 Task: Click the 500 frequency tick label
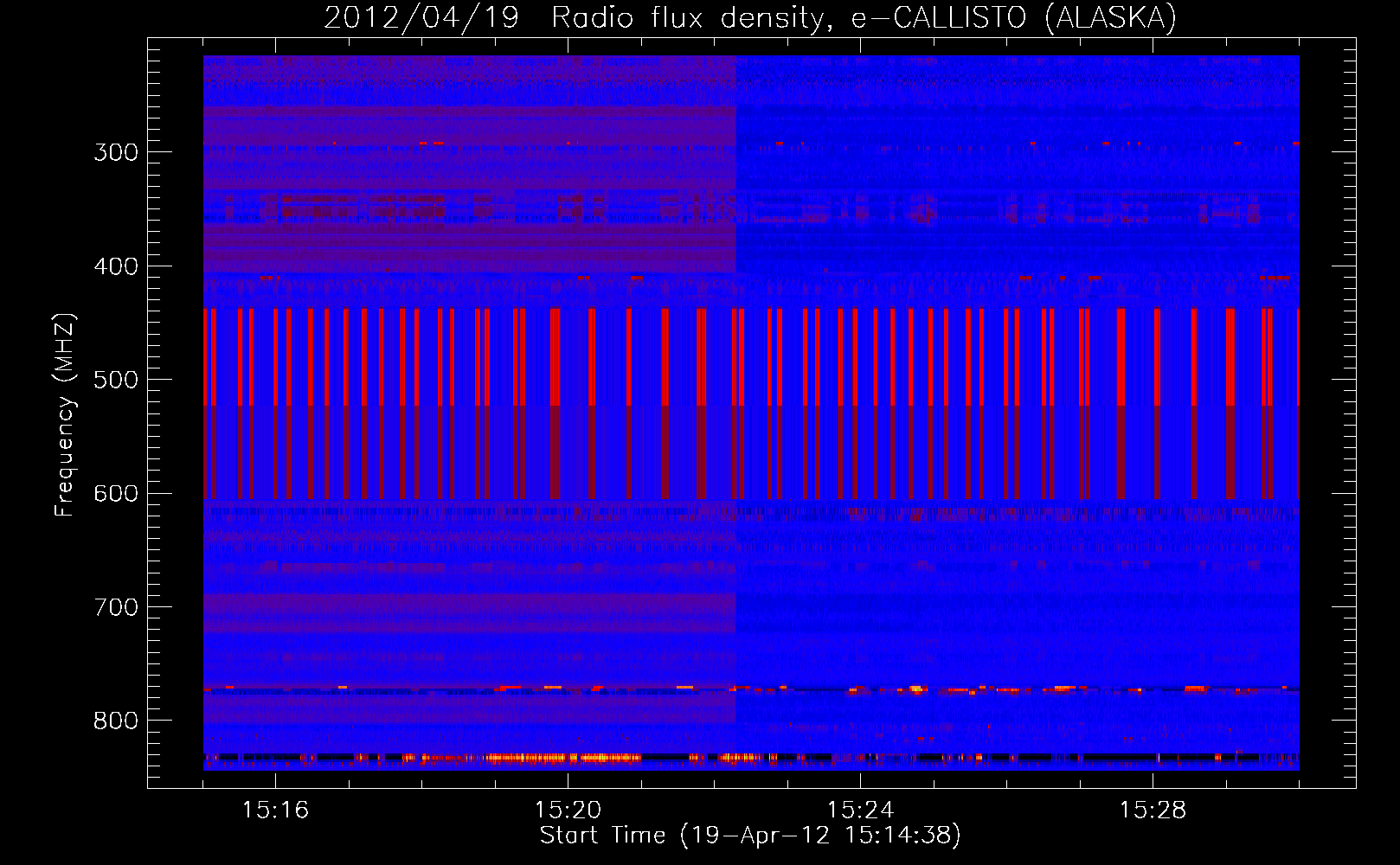[116, 380]
